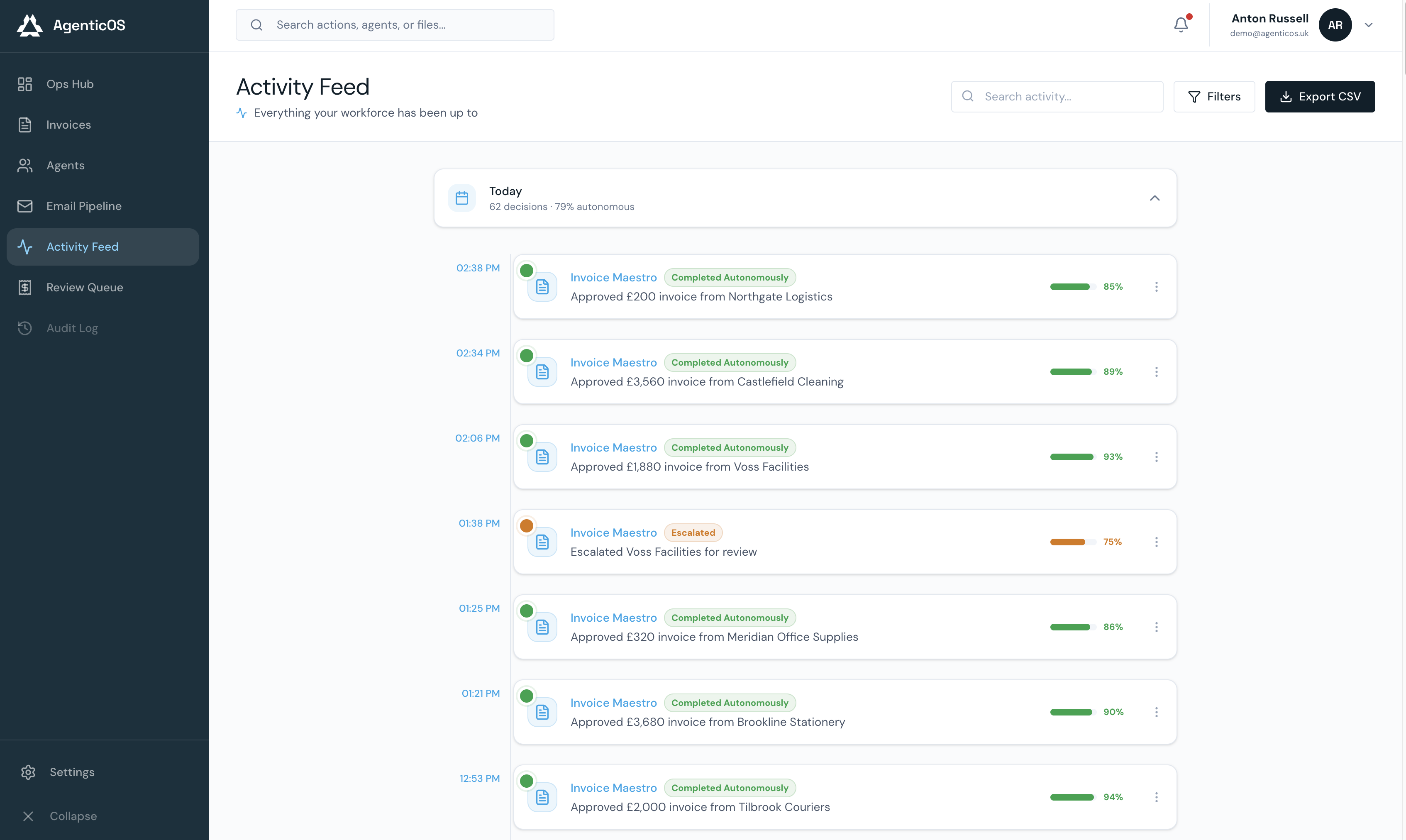The image size is (1406, 840).
Task: Collapse the Today section chevron
Action: tap(1155, 198)
